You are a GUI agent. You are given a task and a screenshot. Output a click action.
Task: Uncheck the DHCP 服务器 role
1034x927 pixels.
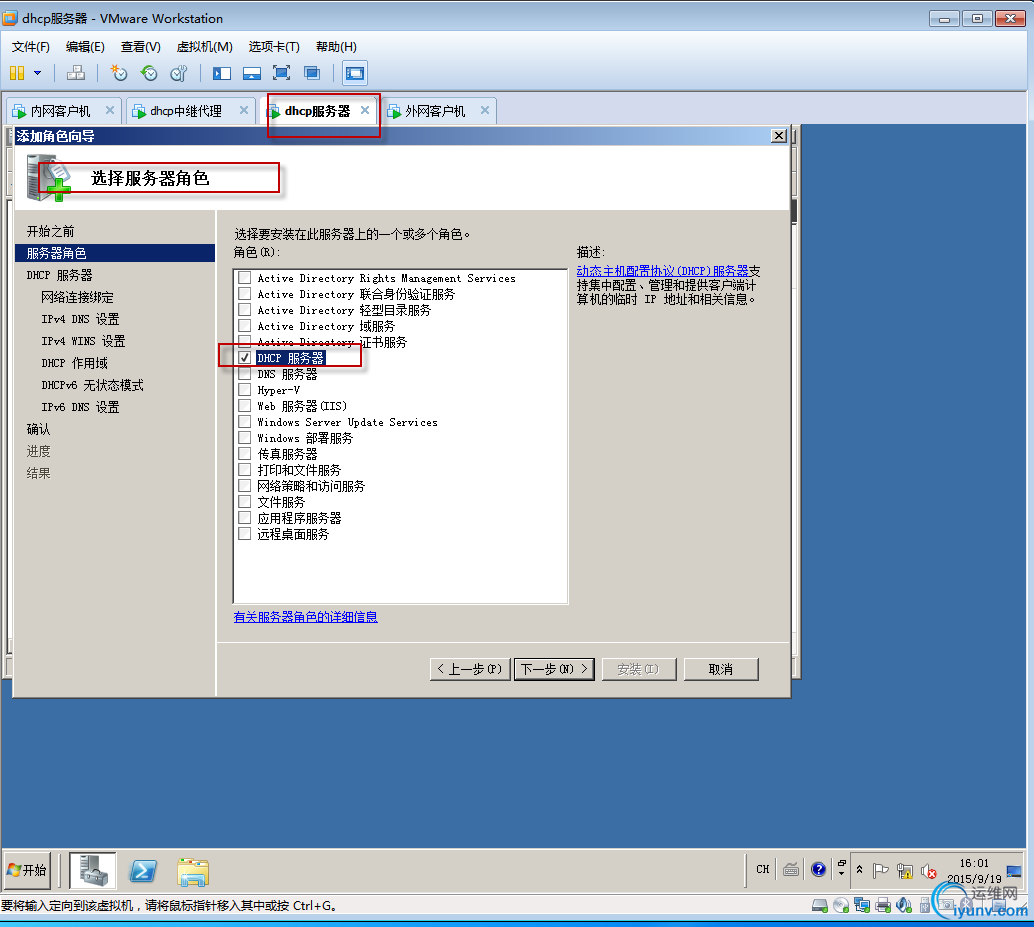[245, 357]
